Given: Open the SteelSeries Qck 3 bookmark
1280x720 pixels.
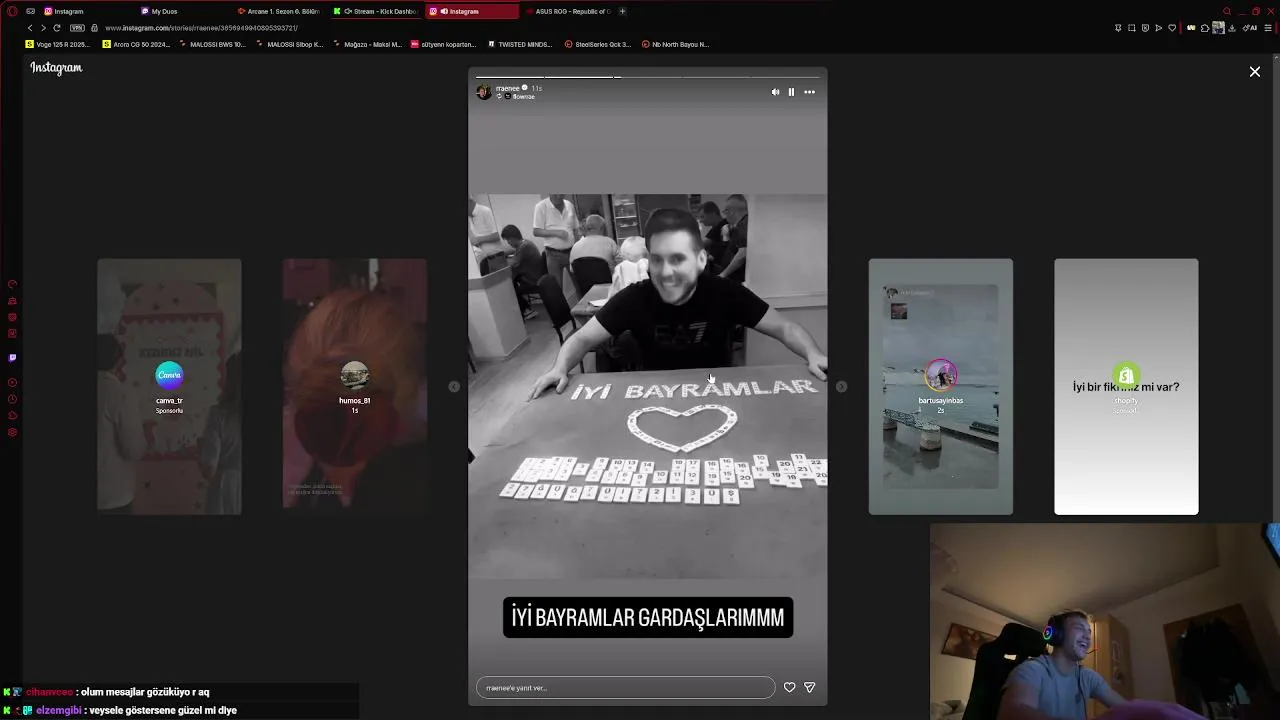Looking at the screenshot, I should pos(598,44).
